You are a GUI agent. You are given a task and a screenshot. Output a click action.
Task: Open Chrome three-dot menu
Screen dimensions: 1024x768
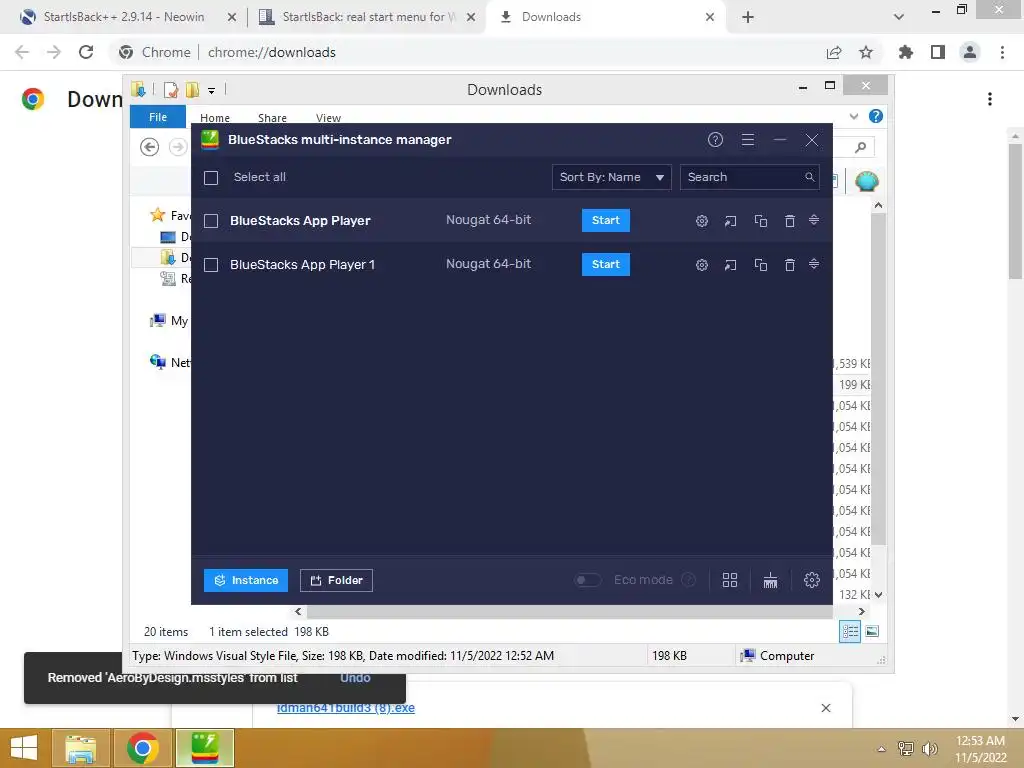tap(1002, 52)
